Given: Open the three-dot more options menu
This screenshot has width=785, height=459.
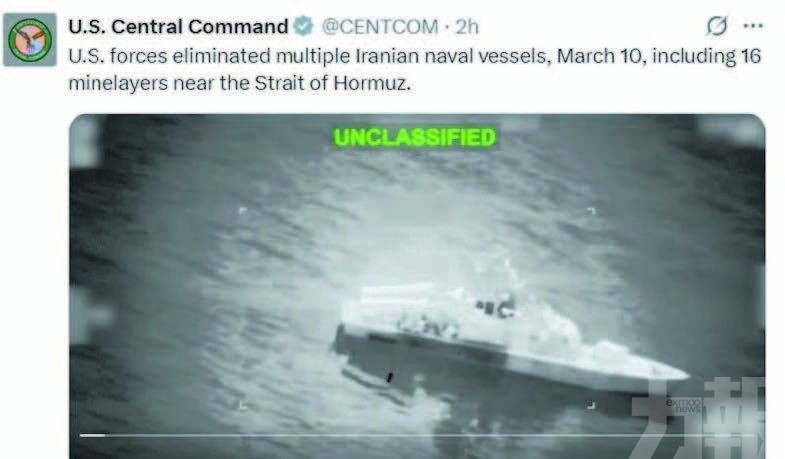Looking at the screenshot, I should 753,26.
